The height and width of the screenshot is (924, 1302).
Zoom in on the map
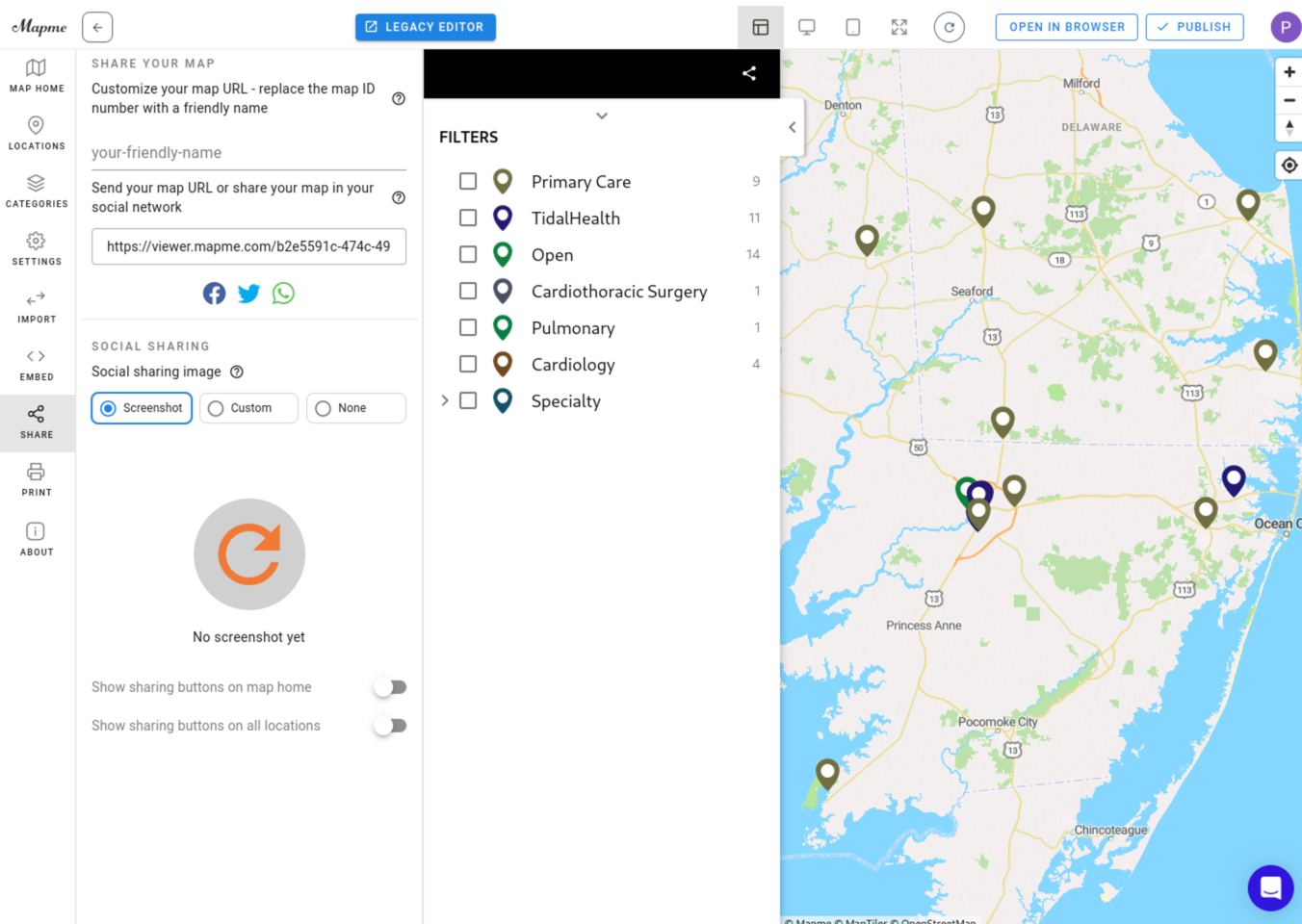1289,72
